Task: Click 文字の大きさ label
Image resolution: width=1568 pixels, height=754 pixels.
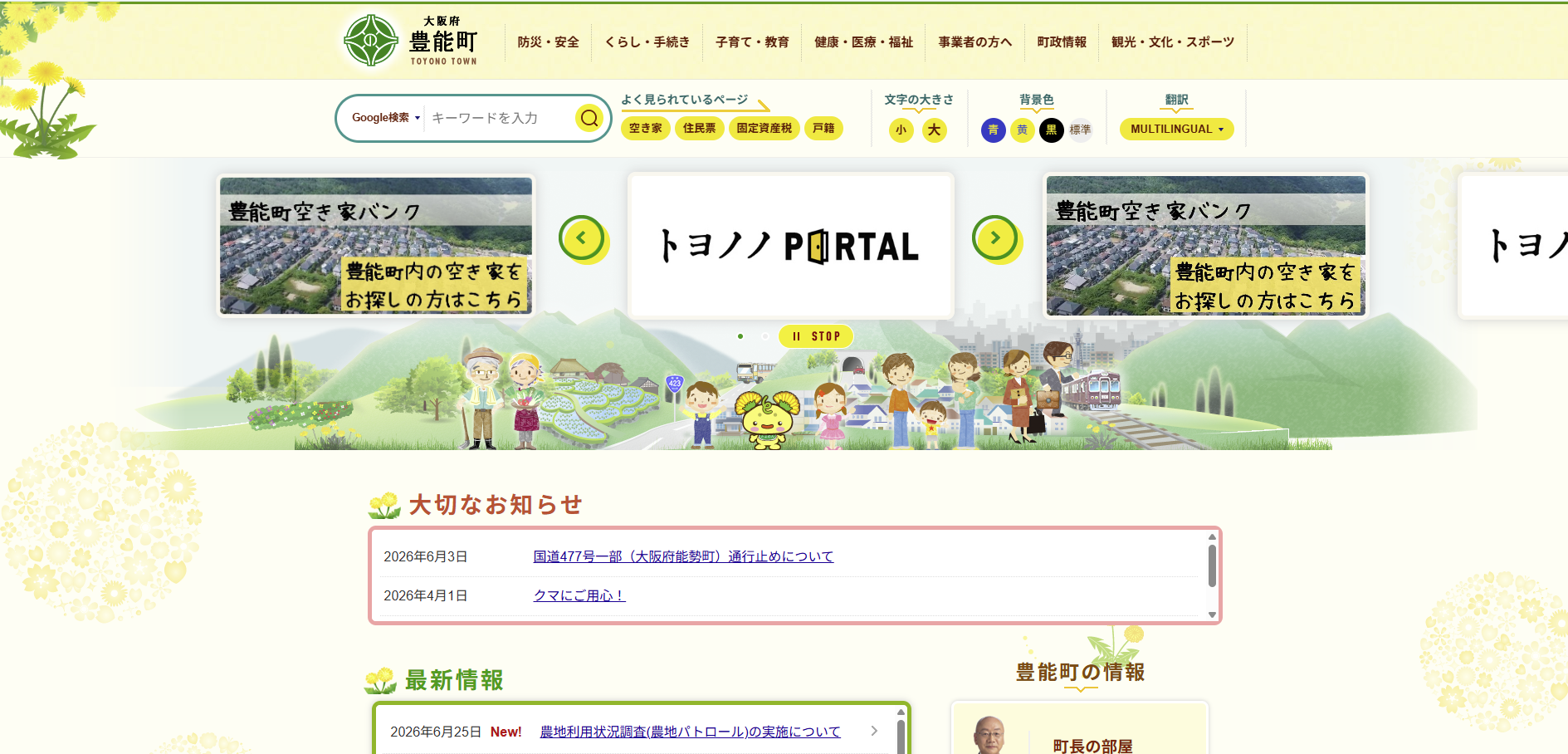Action: click(918, 100)
